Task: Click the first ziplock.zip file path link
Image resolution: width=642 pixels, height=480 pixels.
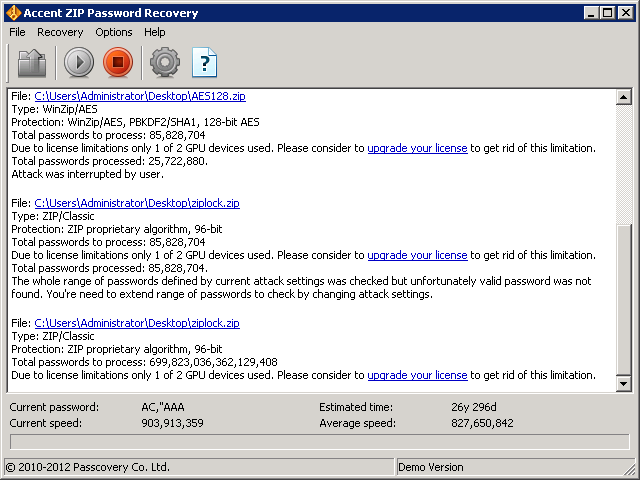Action: point(137,203)
